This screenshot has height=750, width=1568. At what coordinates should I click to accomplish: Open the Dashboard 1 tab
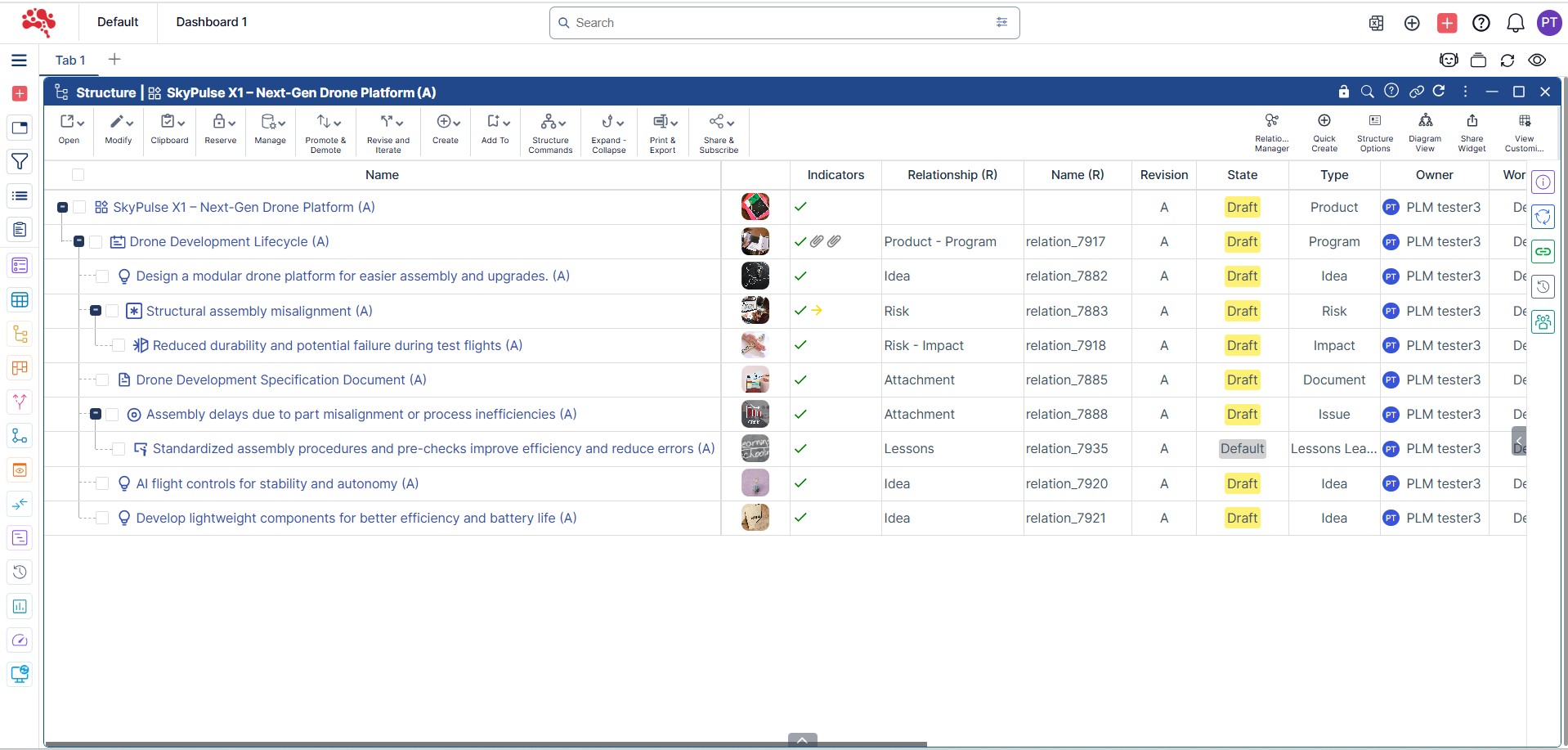(211, 22)
